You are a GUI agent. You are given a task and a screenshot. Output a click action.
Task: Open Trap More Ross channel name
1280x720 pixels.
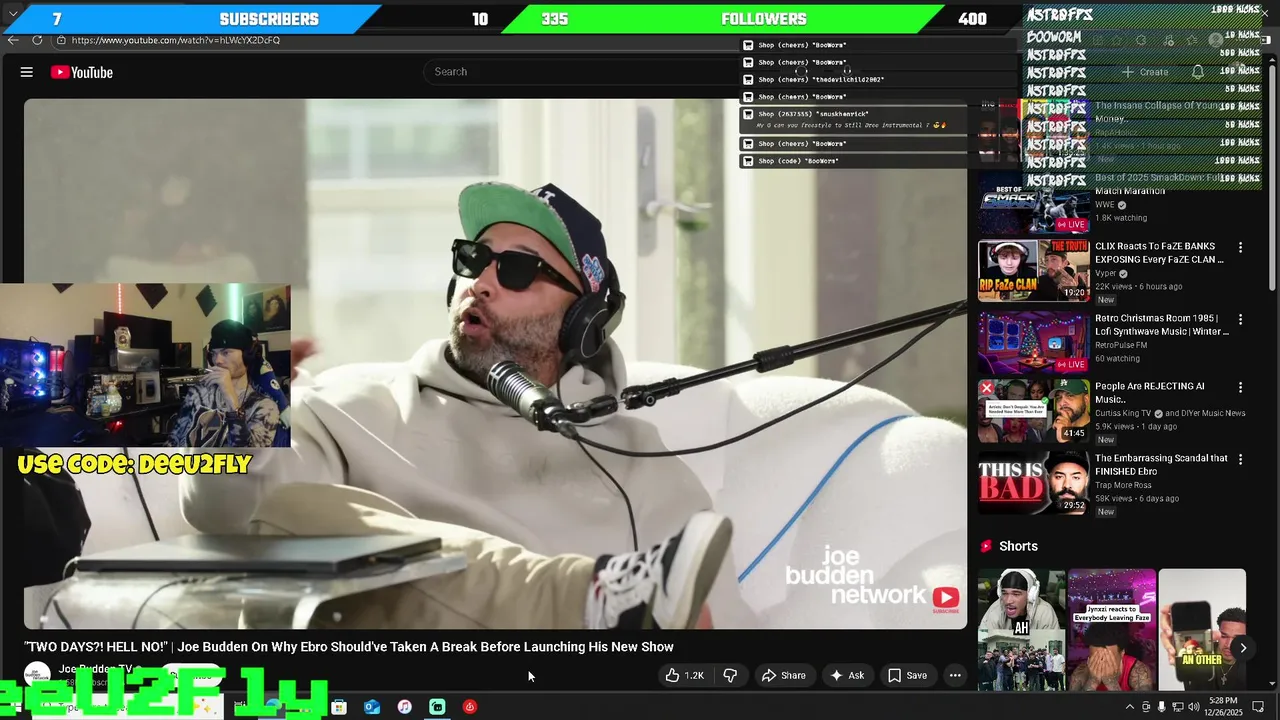click(x=1123, y=485)
